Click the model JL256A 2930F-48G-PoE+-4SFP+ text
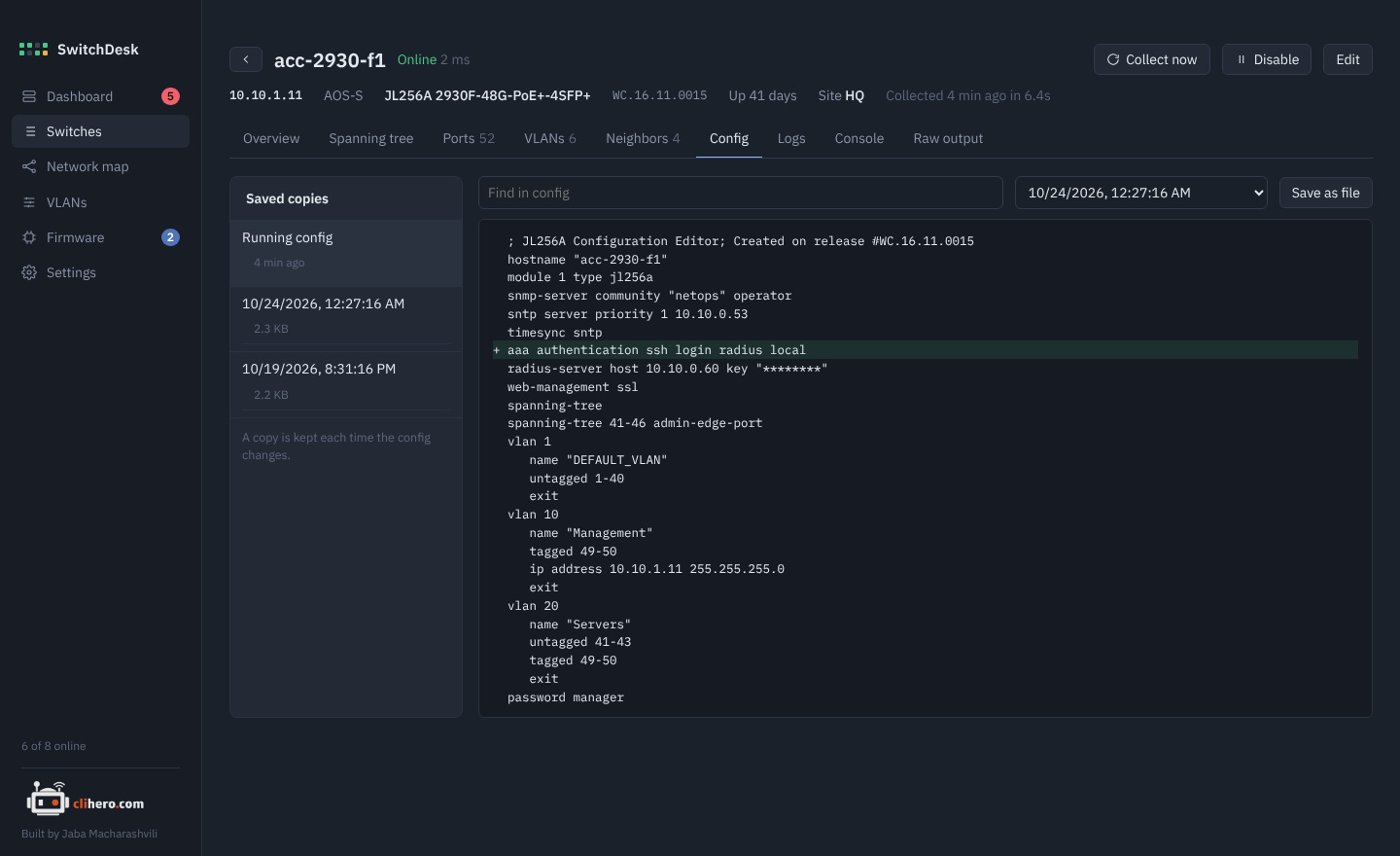Image resolution: width=1400 pixels, height=856 pixels. [487, 95]
